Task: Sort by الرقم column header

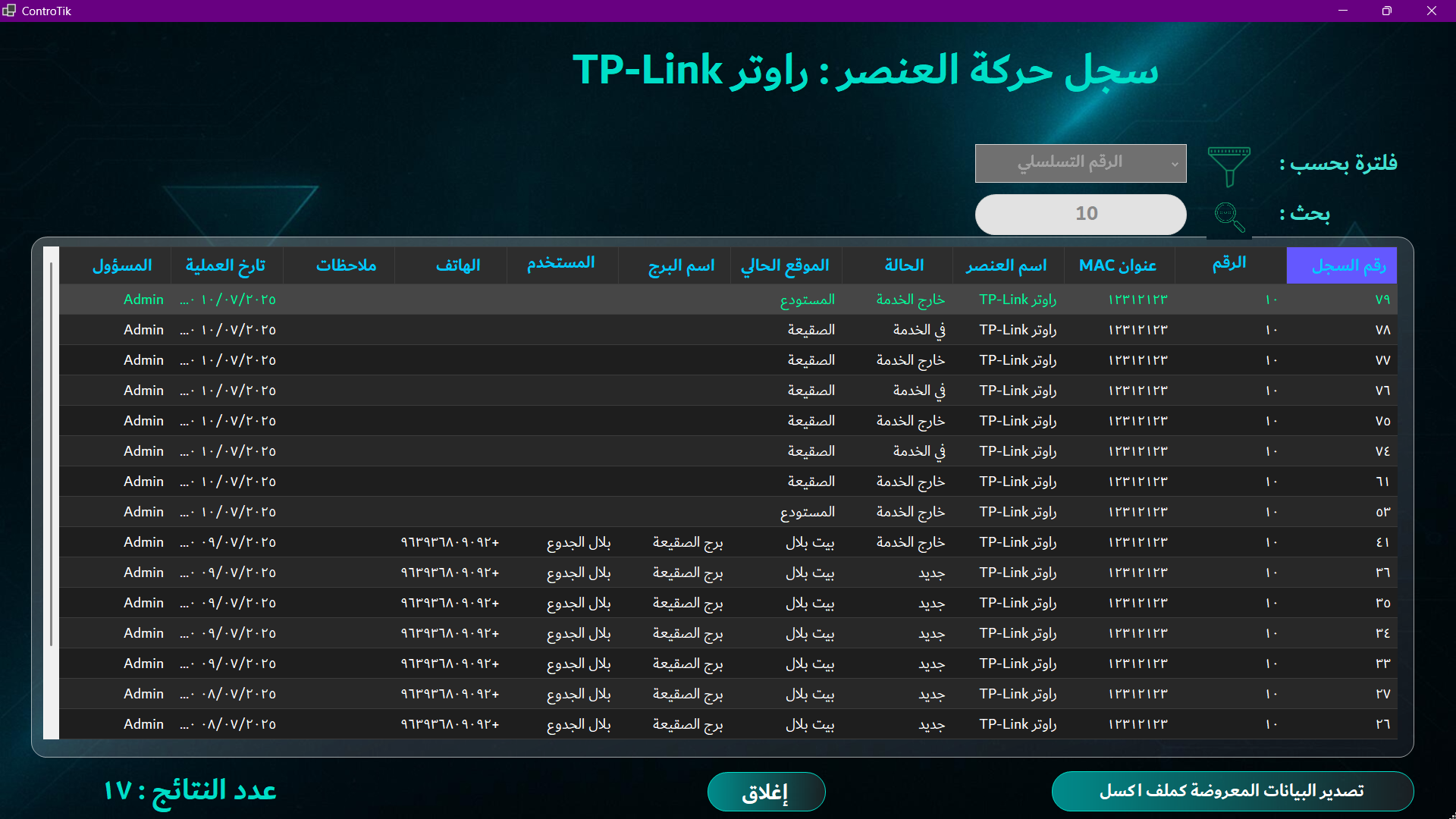Action: click(x=1231, y=265)
